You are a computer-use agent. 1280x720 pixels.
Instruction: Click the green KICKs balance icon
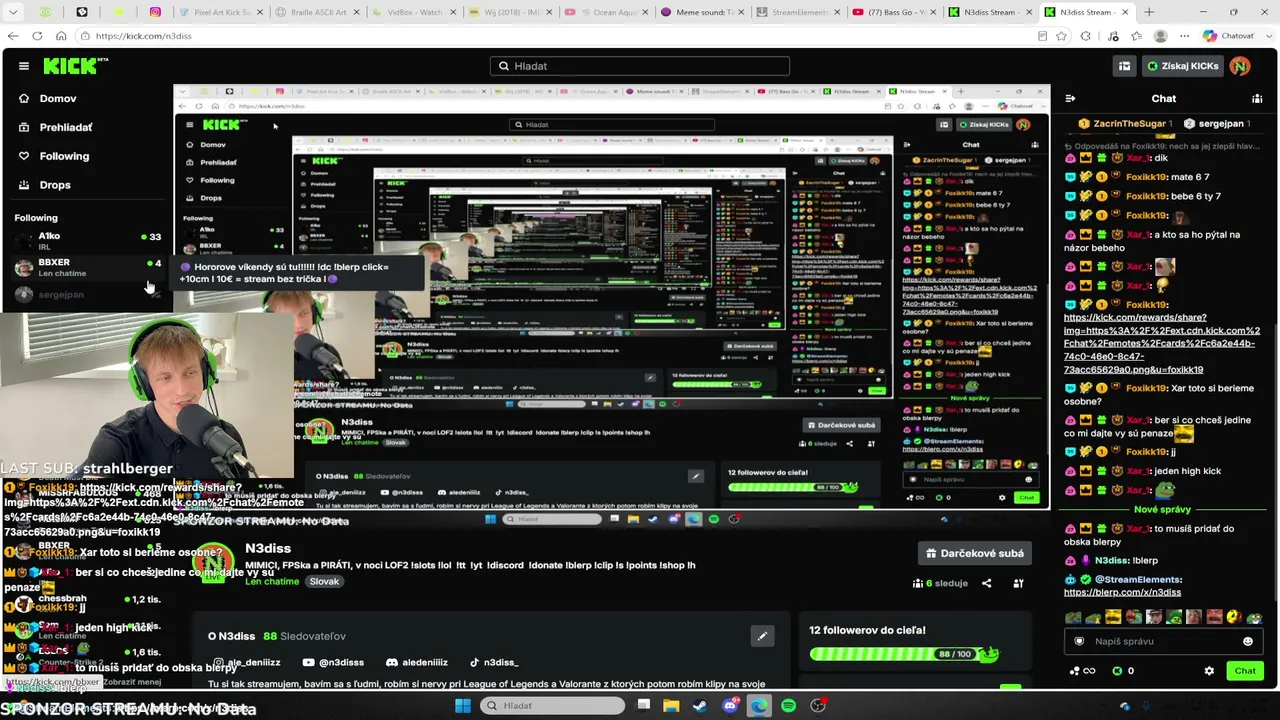(1117, 671)
